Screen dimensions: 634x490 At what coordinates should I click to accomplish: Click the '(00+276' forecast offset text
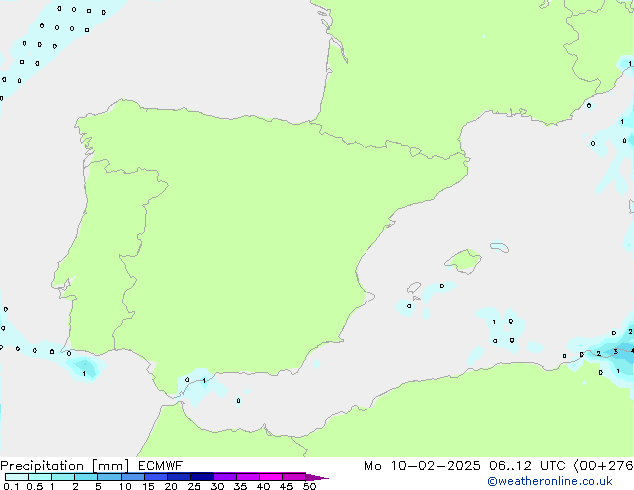click(x=603, y=466)
